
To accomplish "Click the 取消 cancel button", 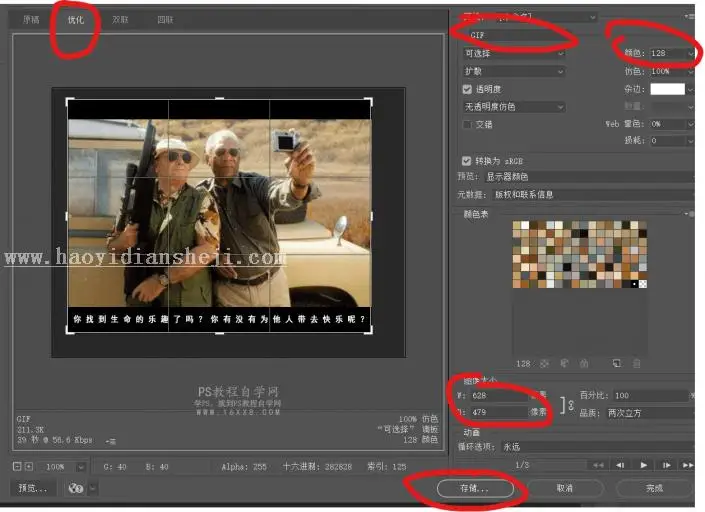I will [565, 488].
